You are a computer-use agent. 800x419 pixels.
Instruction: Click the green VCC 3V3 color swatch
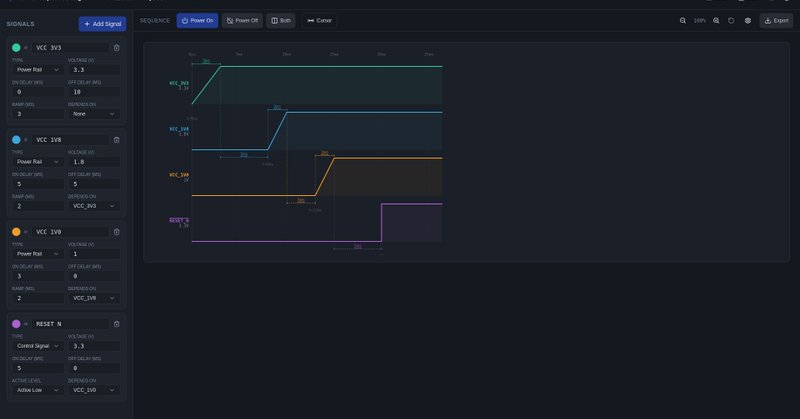click(16, 47)
